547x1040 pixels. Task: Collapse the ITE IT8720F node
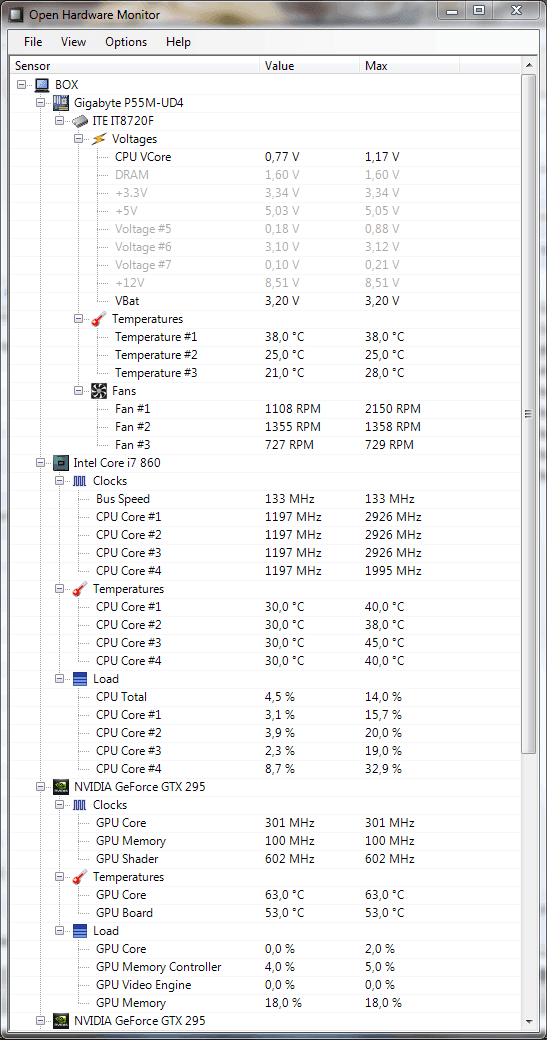click(x=59, y=121)
